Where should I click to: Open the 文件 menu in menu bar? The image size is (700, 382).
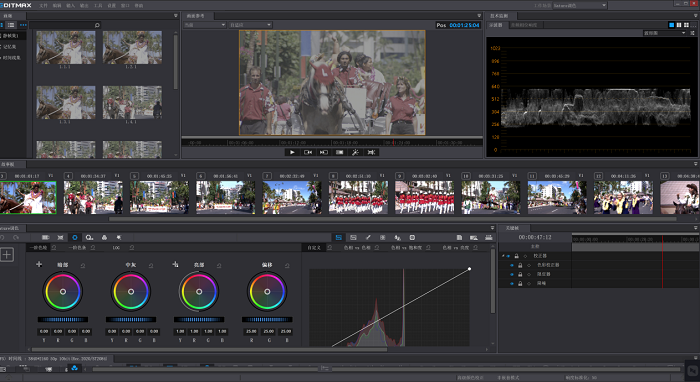click(x=43, y=5)
